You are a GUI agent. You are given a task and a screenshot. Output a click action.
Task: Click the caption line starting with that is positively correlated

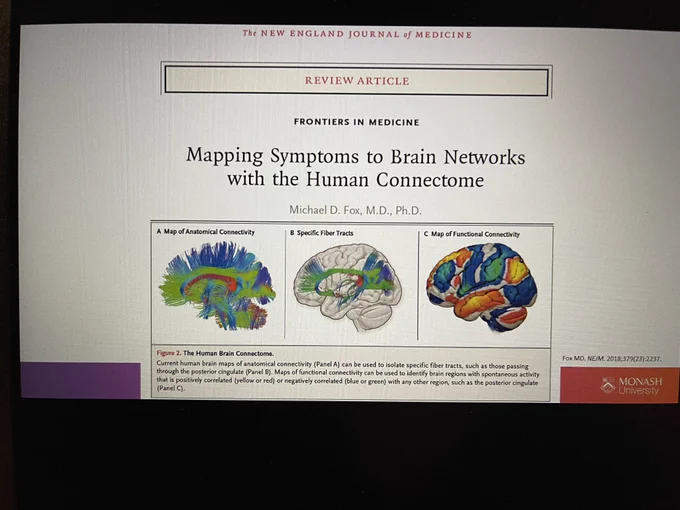coord(347,382)
